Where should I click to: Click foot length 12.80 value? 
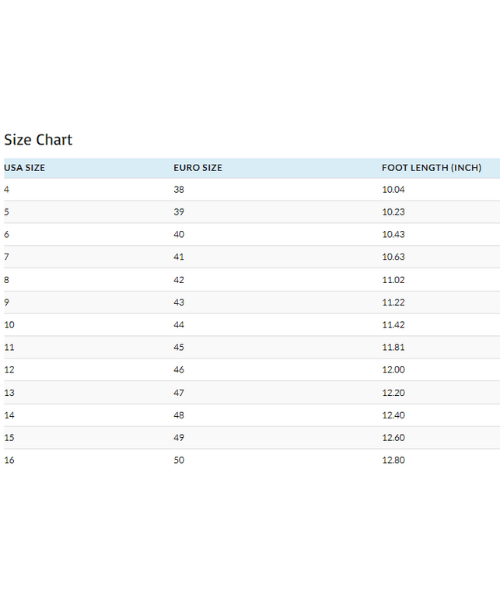(x=393, y=460)
